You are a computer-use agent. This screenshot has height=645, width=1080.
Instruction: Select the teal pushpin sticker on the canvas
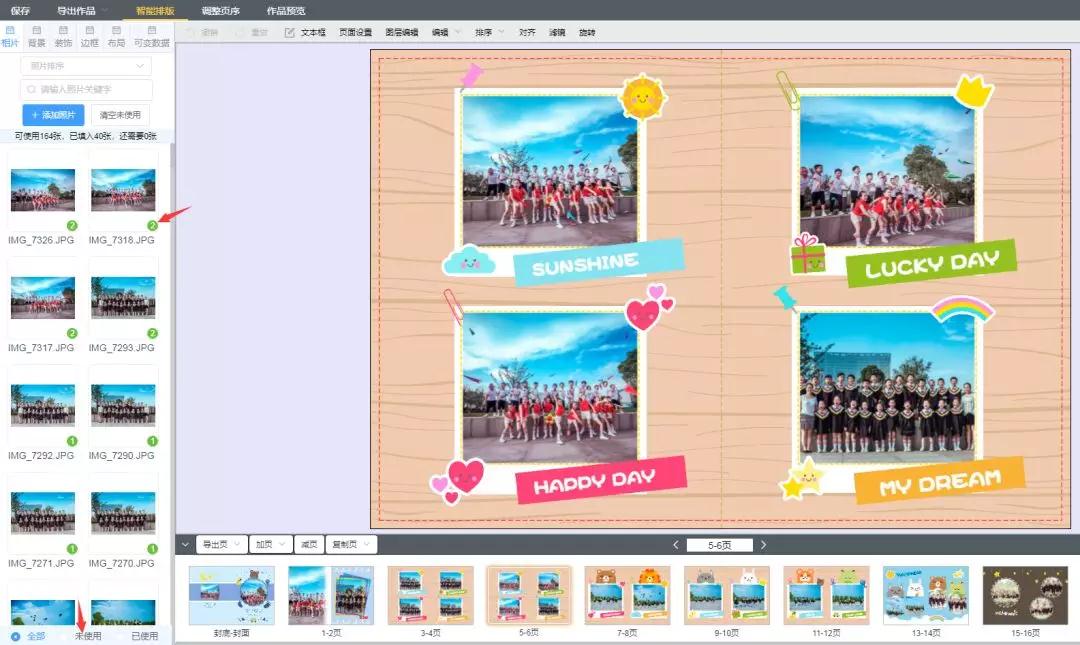[x=785, y=298]
